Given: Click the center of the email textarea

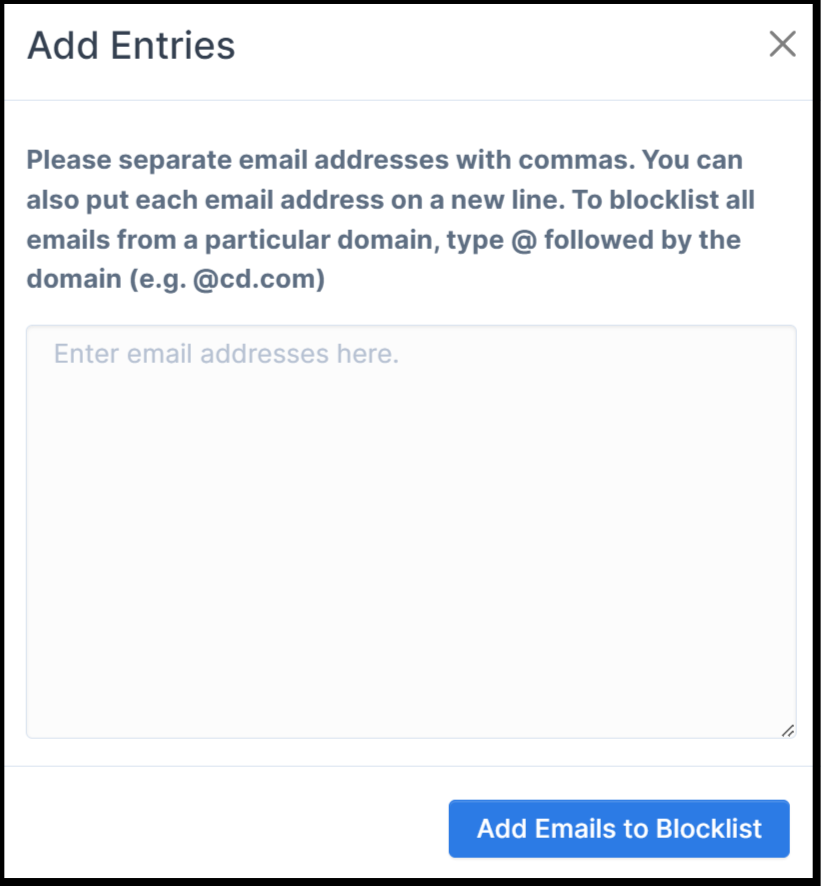Looking at the screenshot, I should [411, 531].
